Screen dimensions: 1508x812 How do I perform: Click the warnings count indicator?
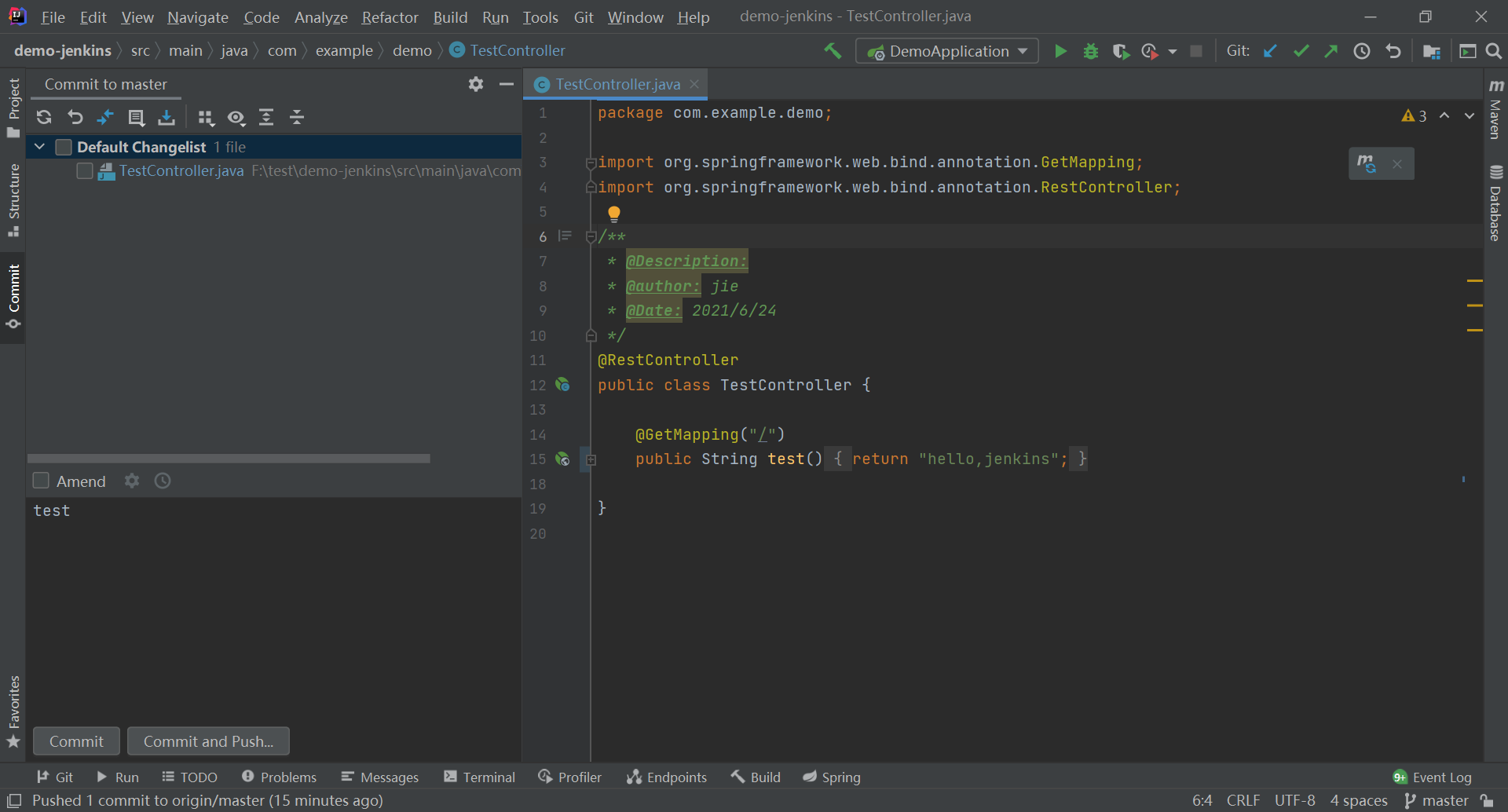(1414, 115)
